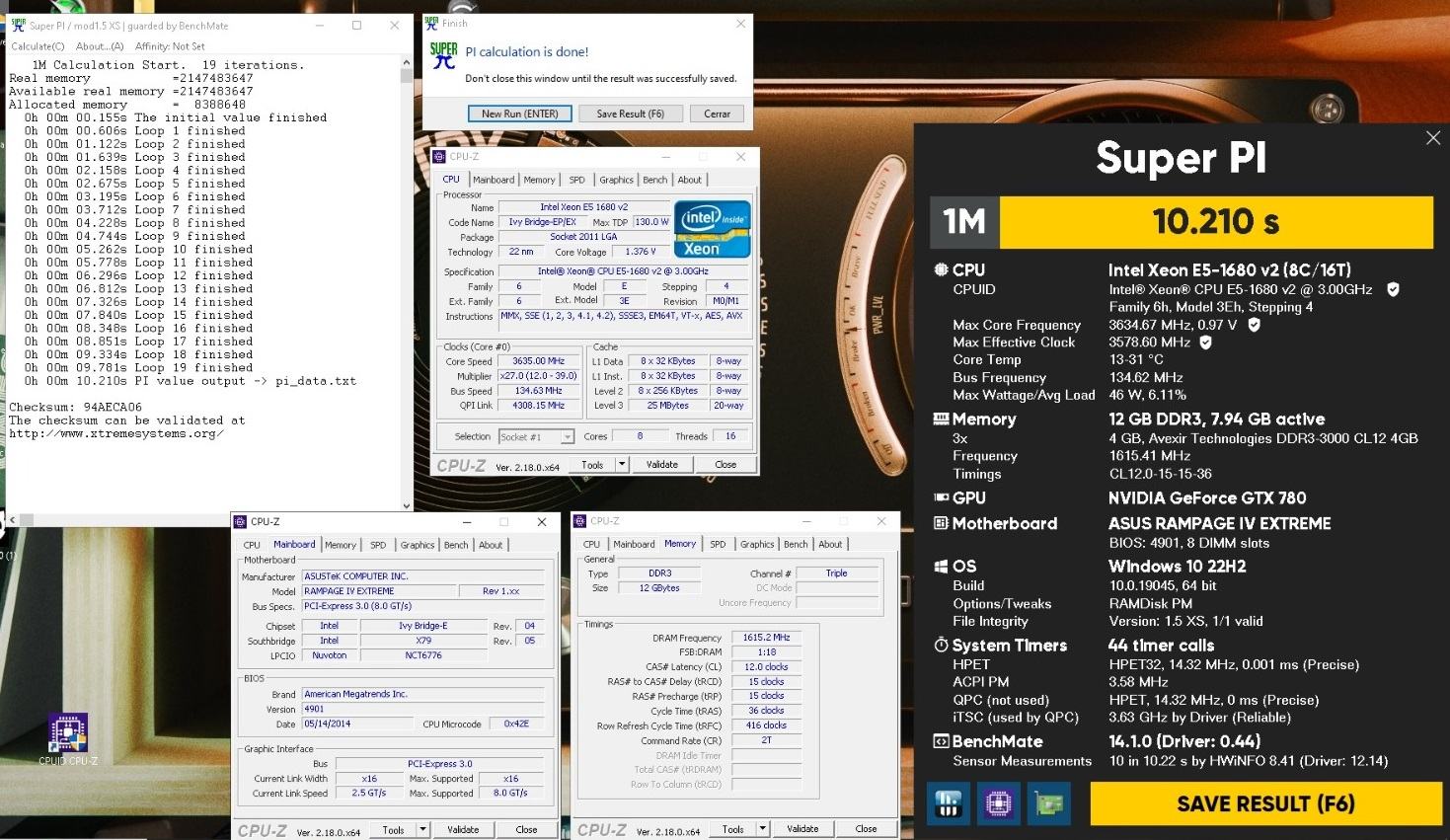Screen dimensions: 1450x840
Task: Click title icon of CPU-Z Memory window
Action: pos(579,521)
